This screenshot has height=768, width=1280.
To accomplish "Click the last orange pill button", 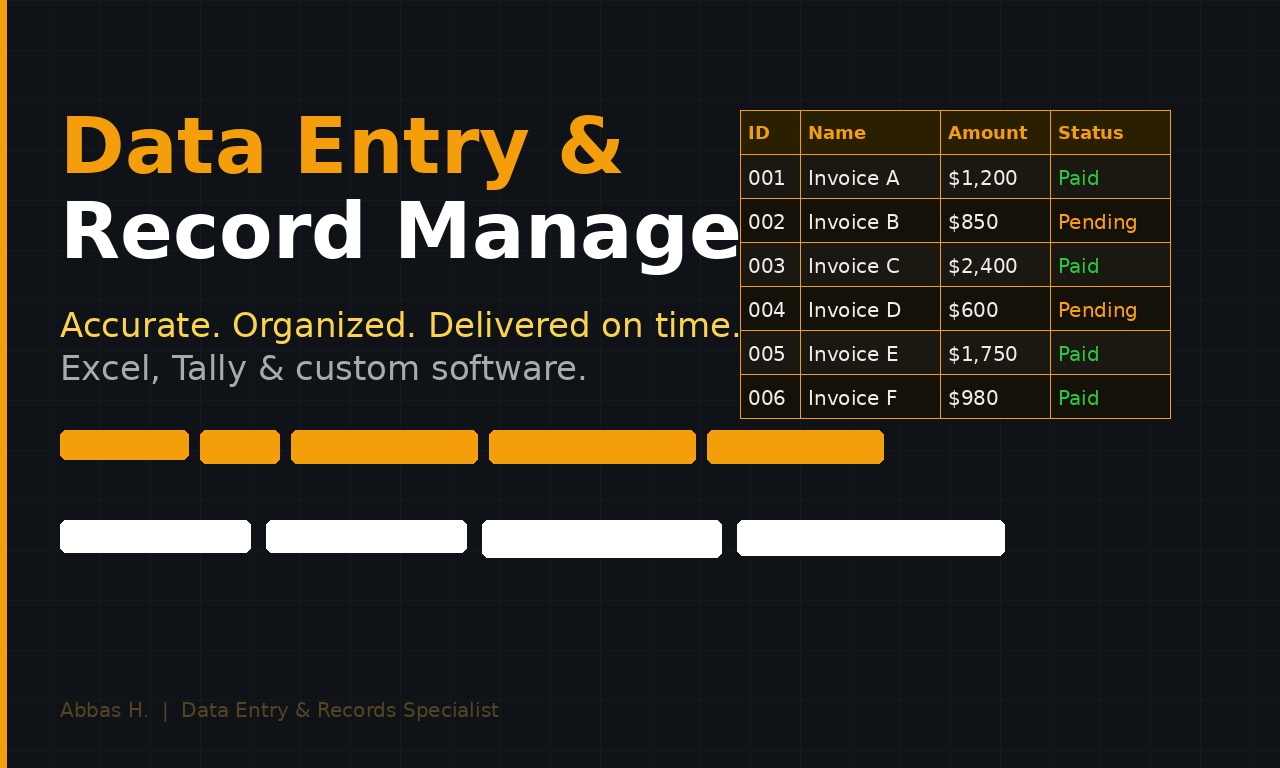I will coord(795,447).
